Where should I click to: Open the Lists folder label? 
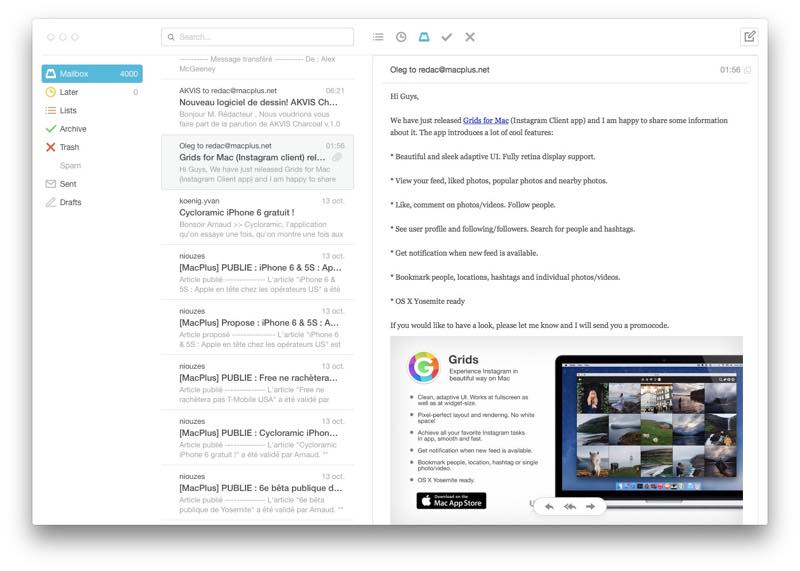68,110
